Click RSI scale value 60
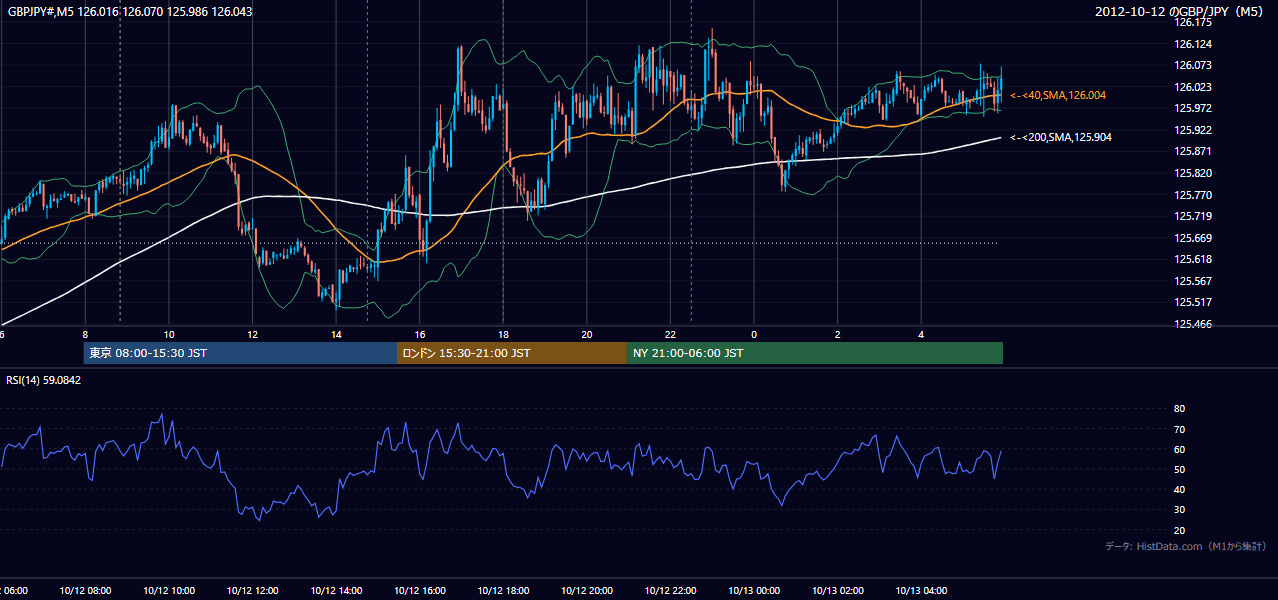Image resolution: width=1278 pixels, height=600 pixels. point(1179,449)
